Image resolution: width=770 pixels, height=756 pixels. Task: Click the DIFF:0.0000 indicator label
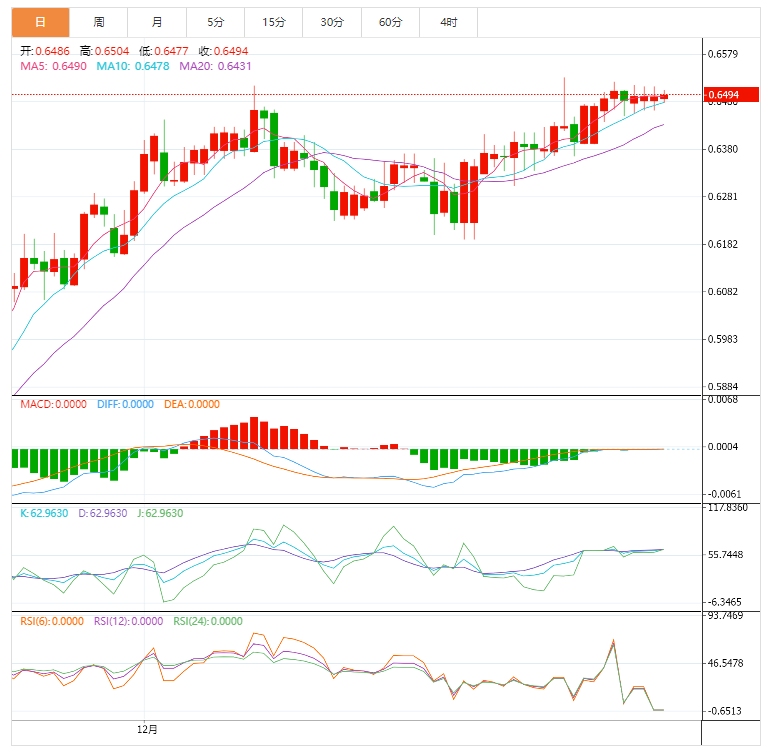click(125, 404)
